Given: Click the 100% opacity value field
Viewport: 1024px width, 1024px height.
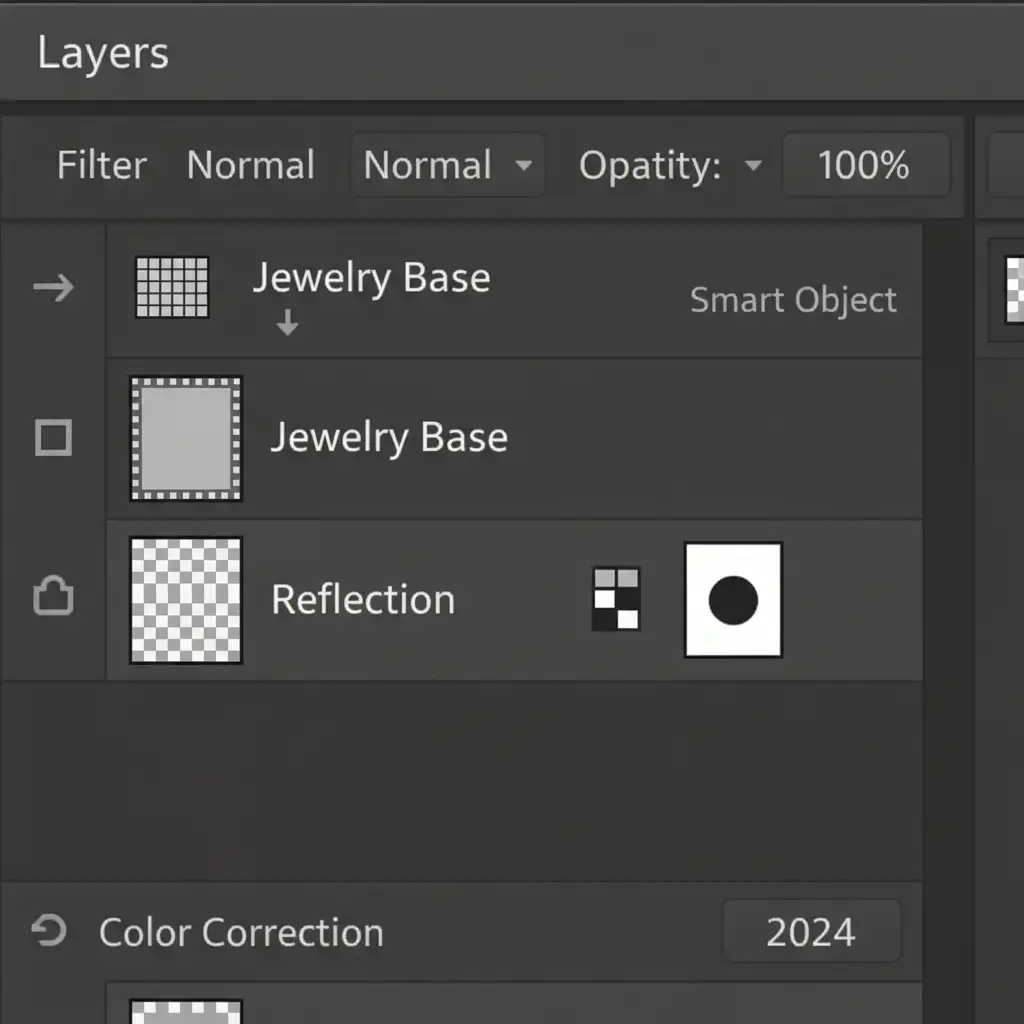Looking at the screenshot, I should pyautogui.click(x=864, y=165).
